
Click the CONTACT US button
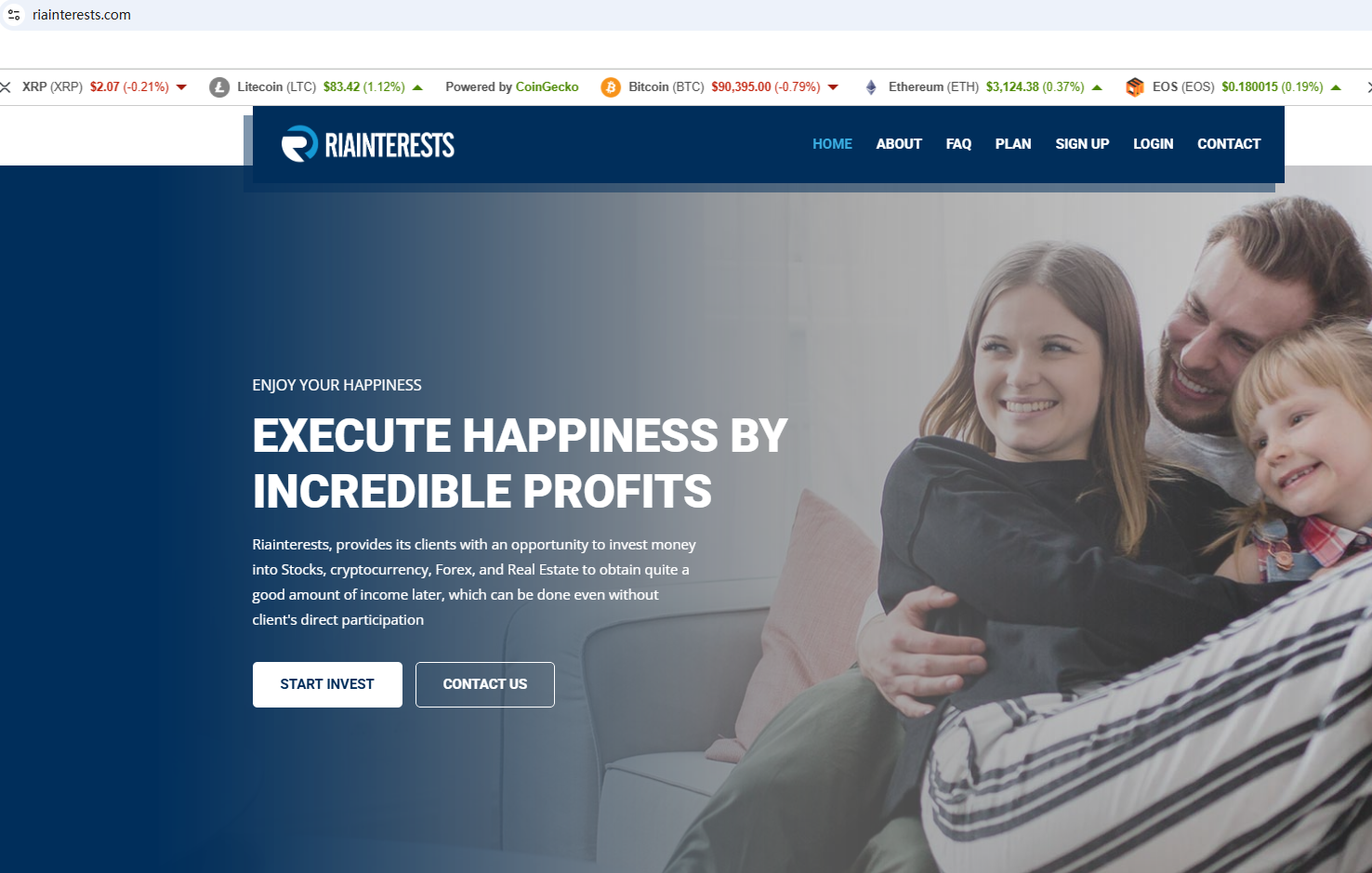485,684
